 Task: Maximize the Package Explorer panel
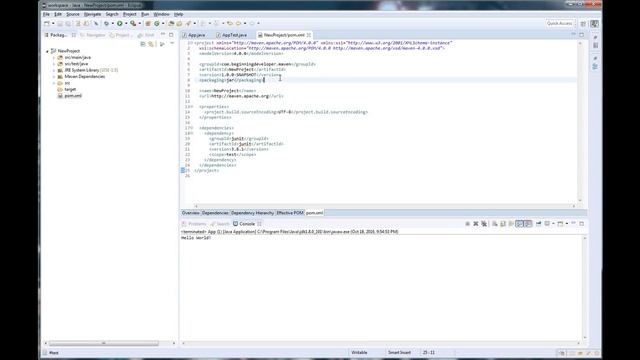pos(171,35)
